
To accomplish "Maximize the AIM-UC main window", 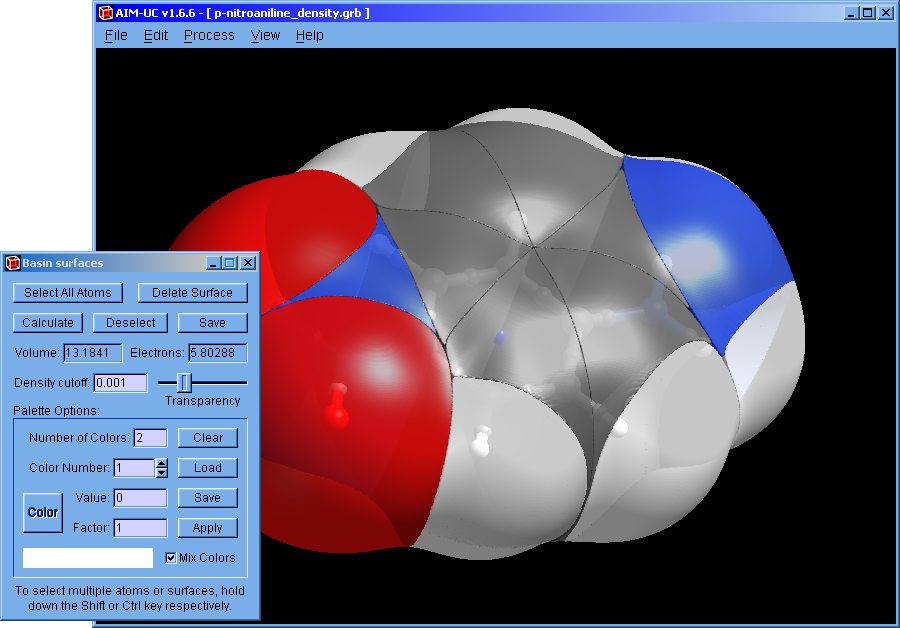I will (x=867, y=13).
